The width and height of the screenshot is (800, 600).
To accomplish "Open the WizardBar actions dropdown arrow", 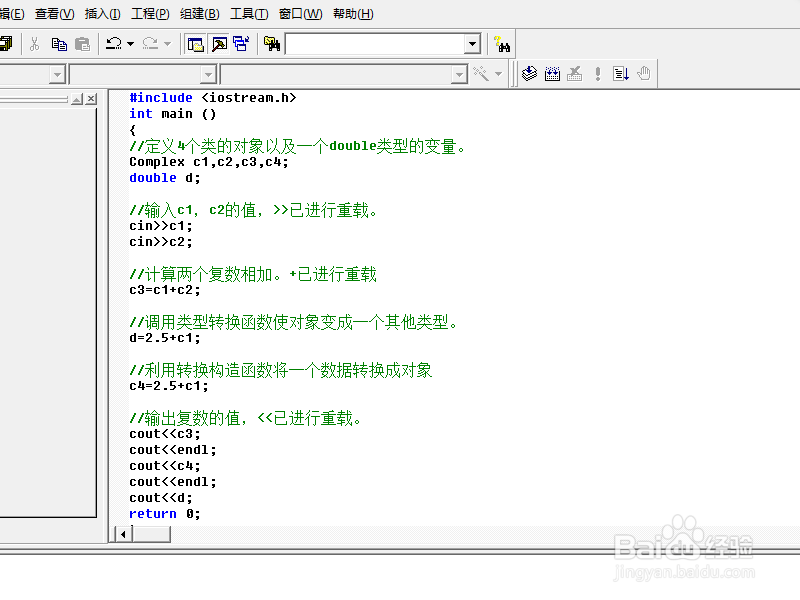I will coord(498,74).
